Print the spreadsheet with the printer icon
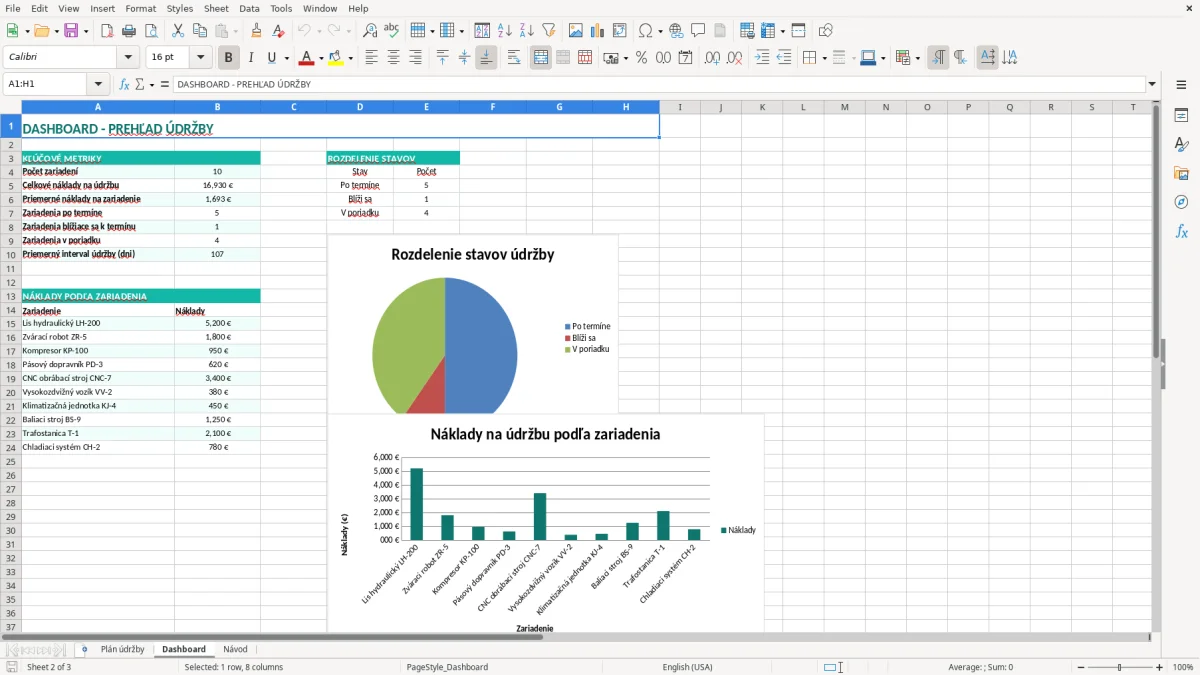The image size is (1200, 675). coord(129,31)
